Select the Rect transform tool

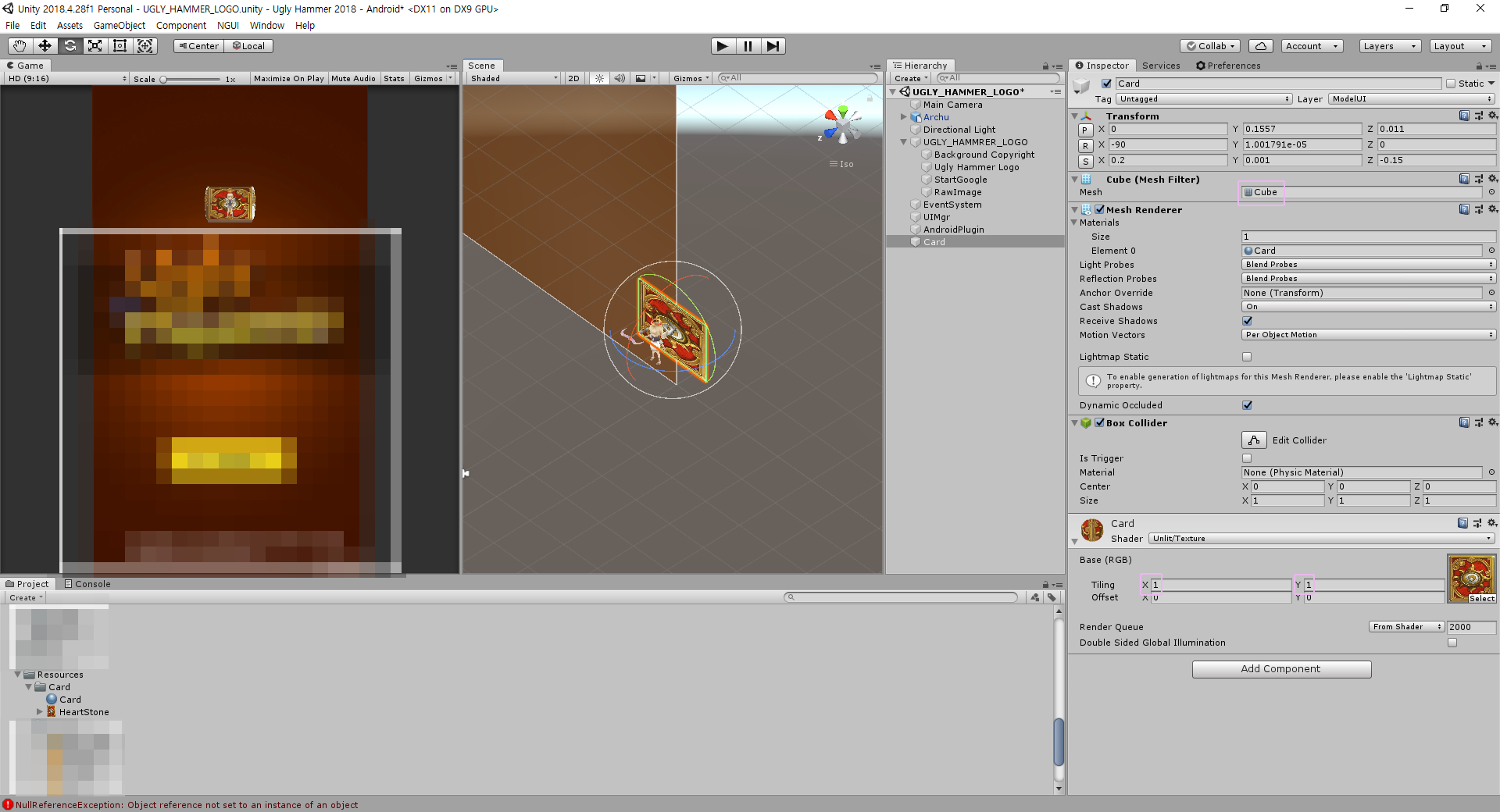tap(120, 46)
